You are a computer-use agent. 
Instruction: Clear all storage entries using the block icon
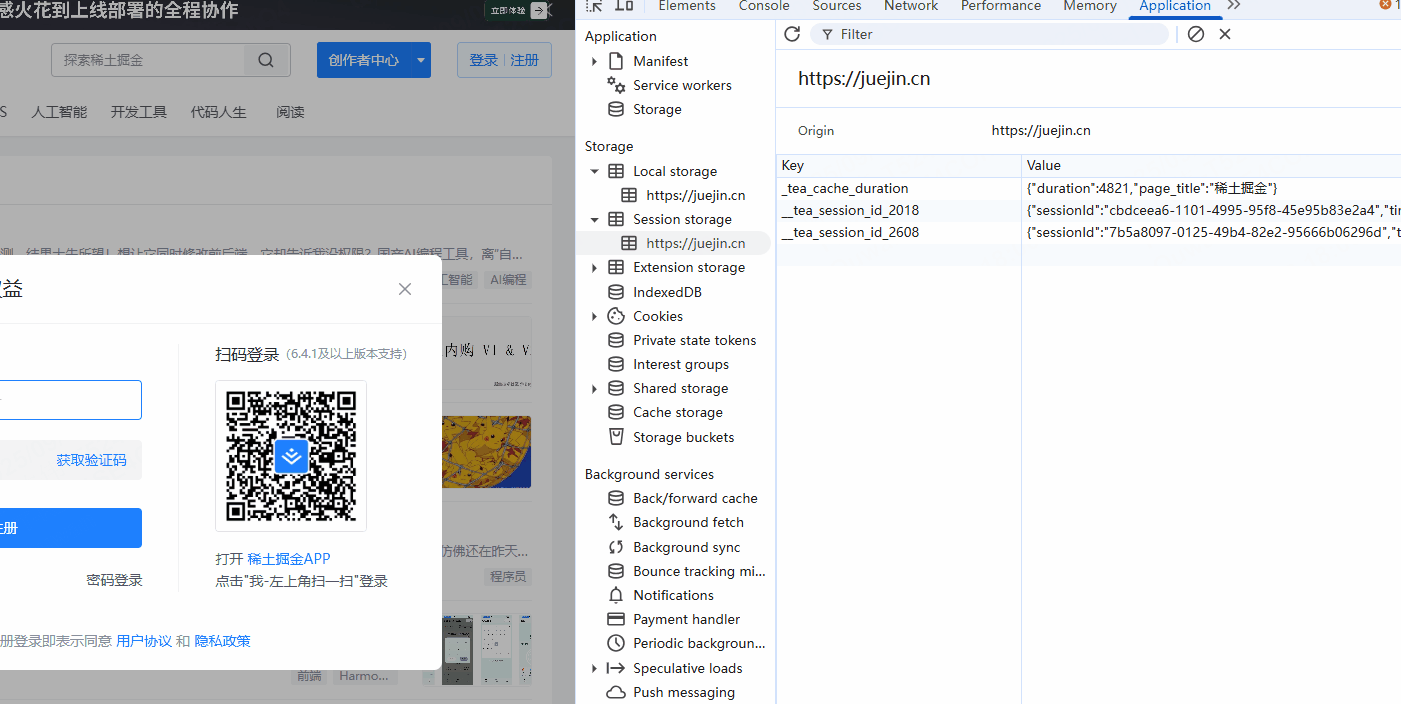[x=1196, y=33]
